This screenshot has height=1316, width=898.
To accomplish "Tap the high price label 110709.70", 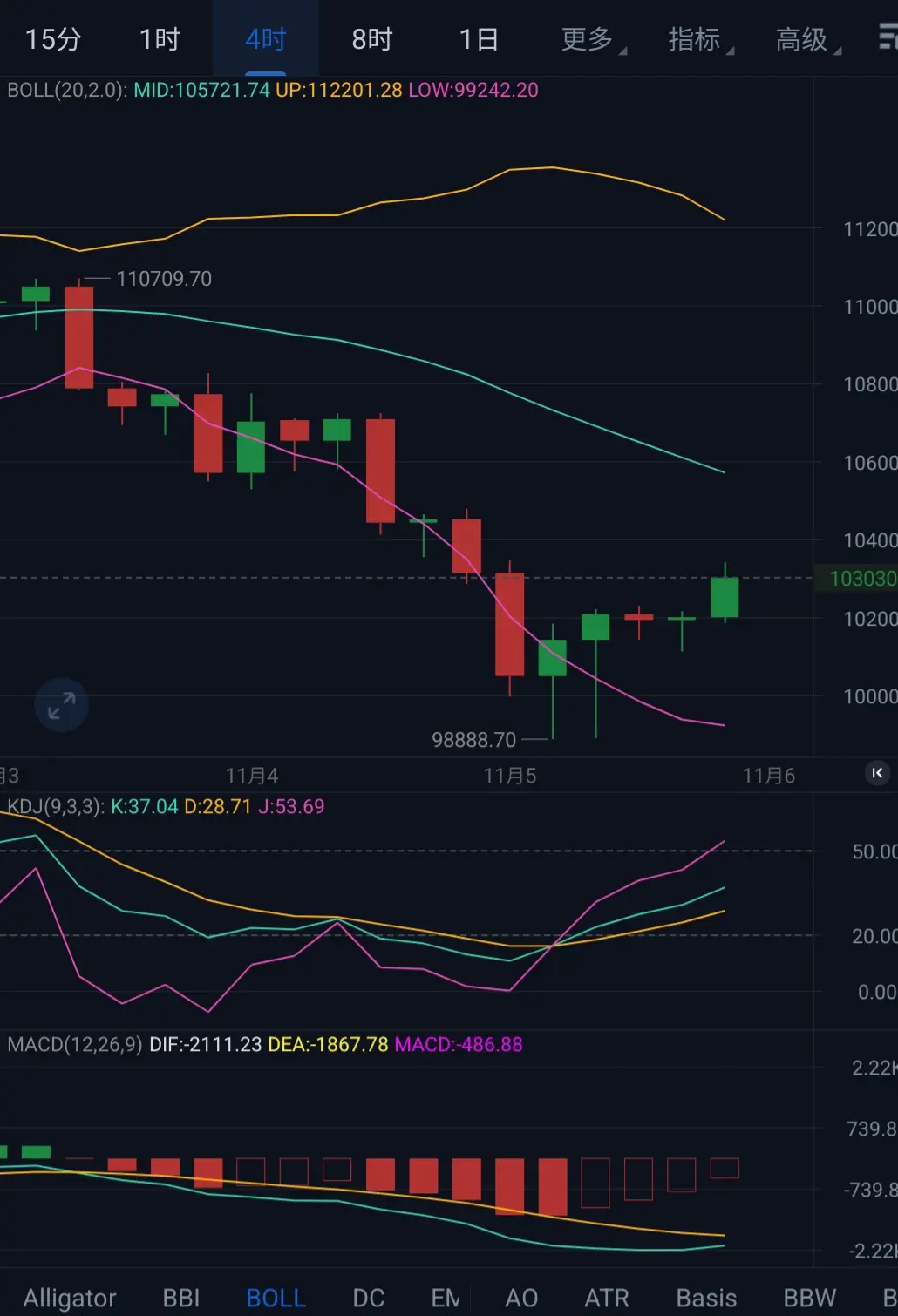I will point(164,279).
